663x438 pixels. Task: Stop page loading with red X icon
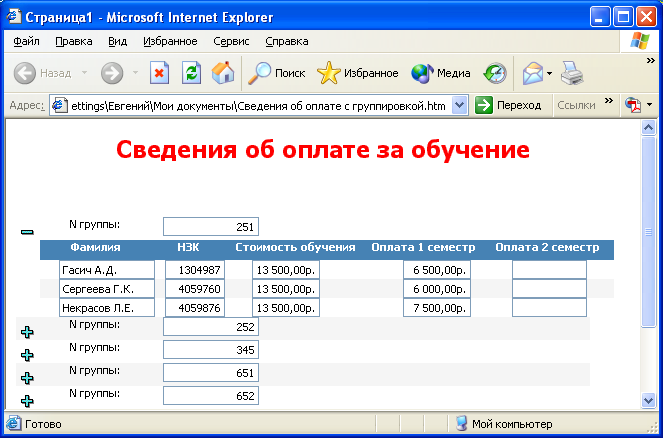click(x=159, y=73)
